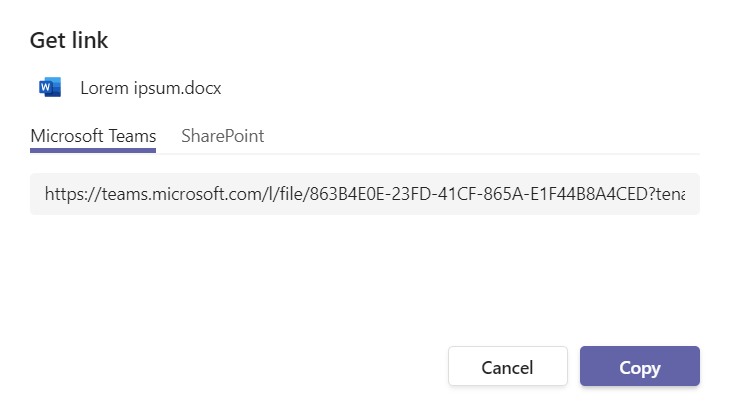The height and width of the screenshot is (405, 736).
Task: Choose SharePoint as the link type
Action: click(x=222, y=136)
